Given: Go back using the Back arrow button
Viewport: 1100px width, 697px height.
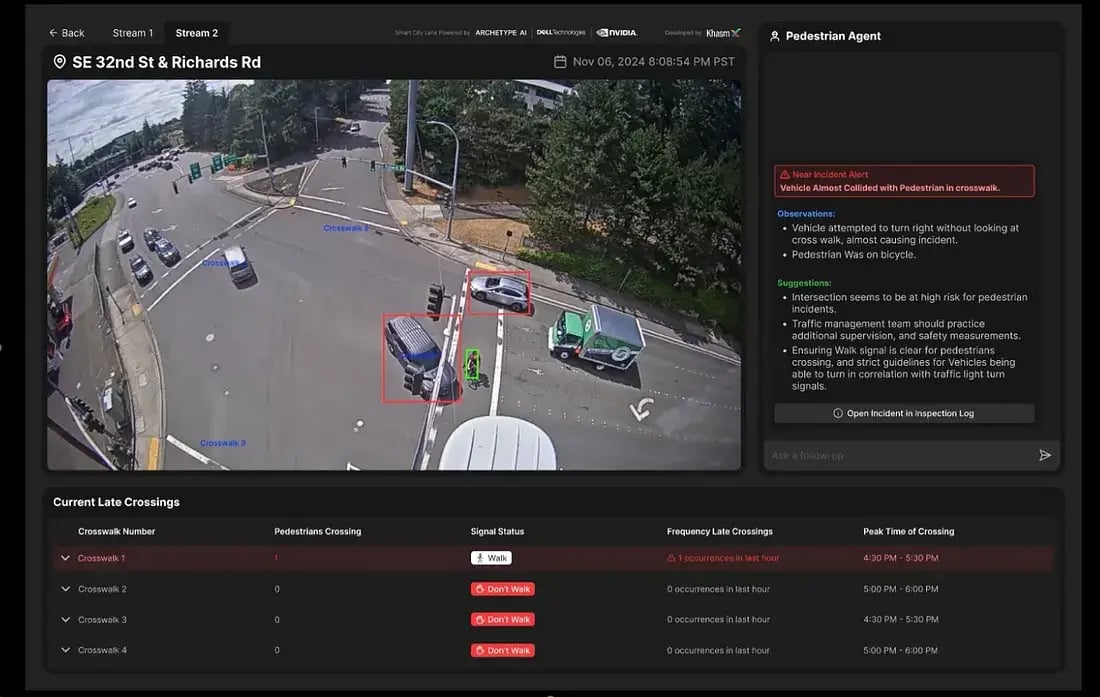Looking at the screenshot, I should (67, 33).
